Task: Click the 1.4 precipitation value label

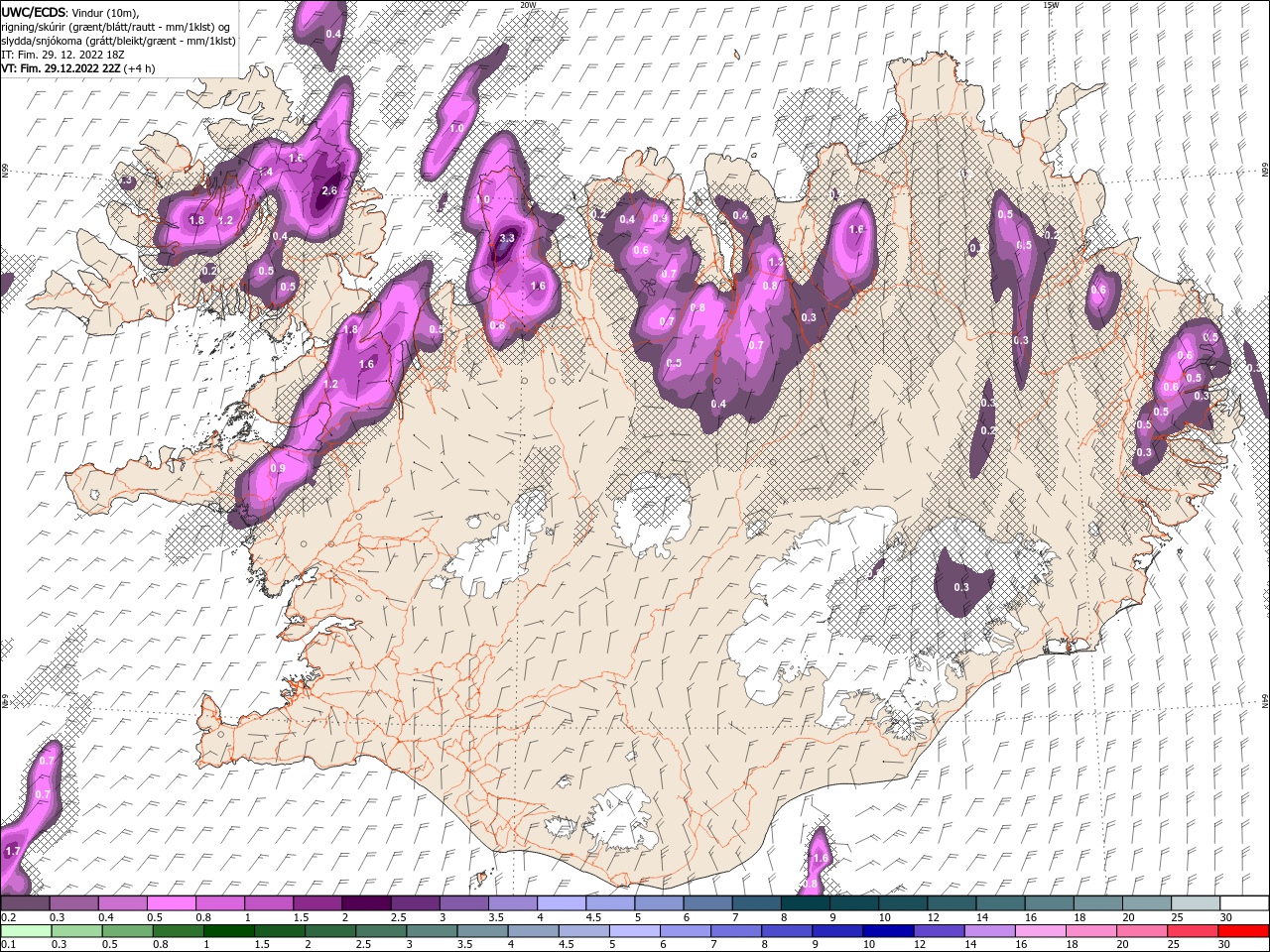Action: coord(265,172)
